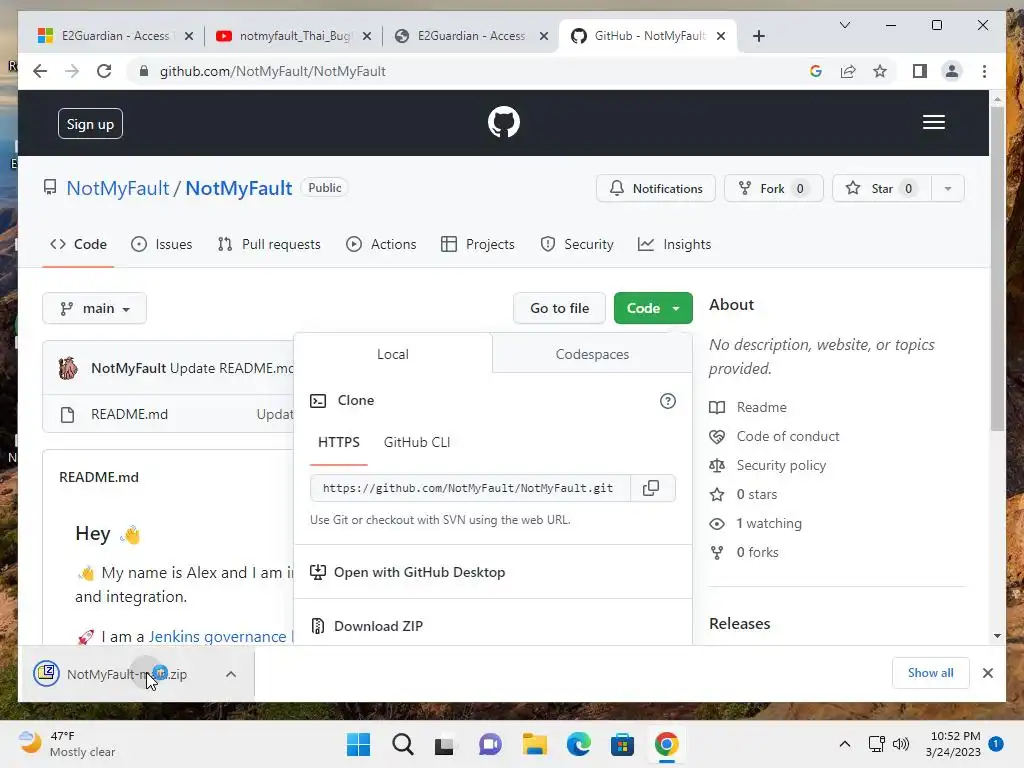Click Show all downloads

tap(930, 673)
